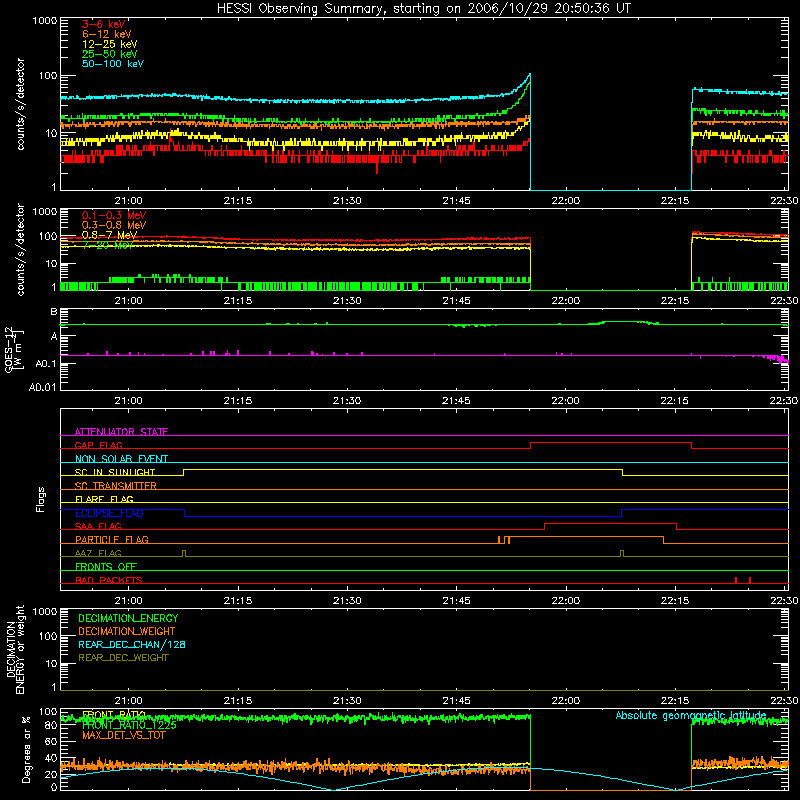Pick the NON_SOLAR_EVENT flag label
800x800 pixels.
121,459
